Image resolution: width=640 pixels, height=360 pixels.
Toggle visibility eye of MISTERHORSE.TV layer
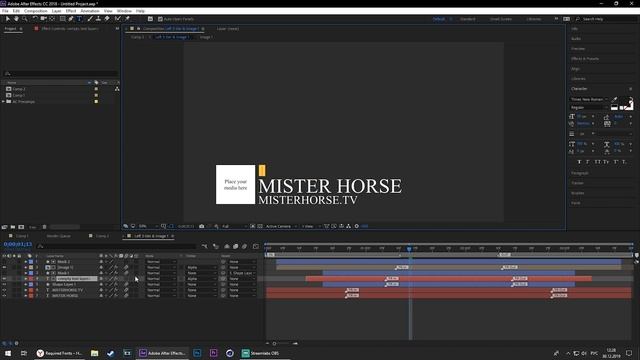tap(4, 290)
